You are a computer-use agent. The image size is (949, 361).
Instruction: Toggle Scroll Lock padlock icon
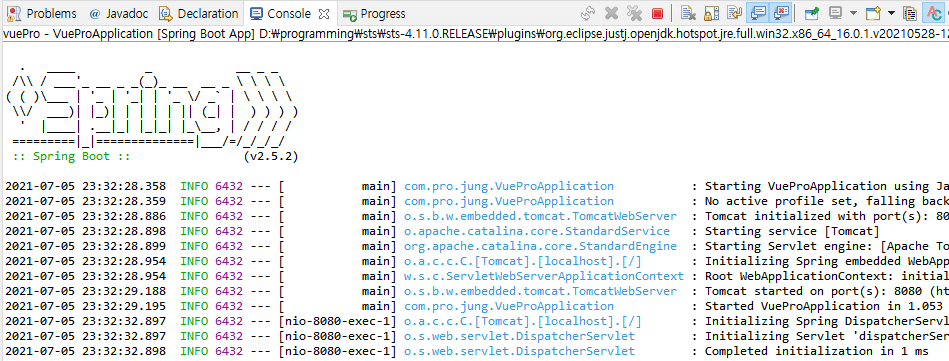[x=711, y=13]
